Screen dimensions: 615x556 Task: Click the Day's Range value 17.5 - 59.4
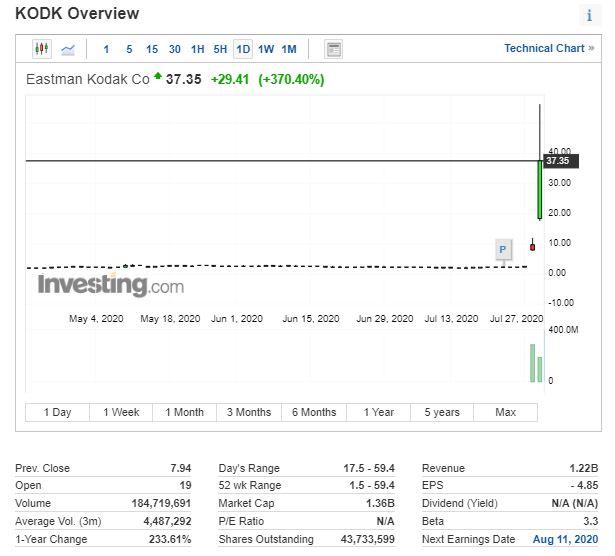click(369, 468)
